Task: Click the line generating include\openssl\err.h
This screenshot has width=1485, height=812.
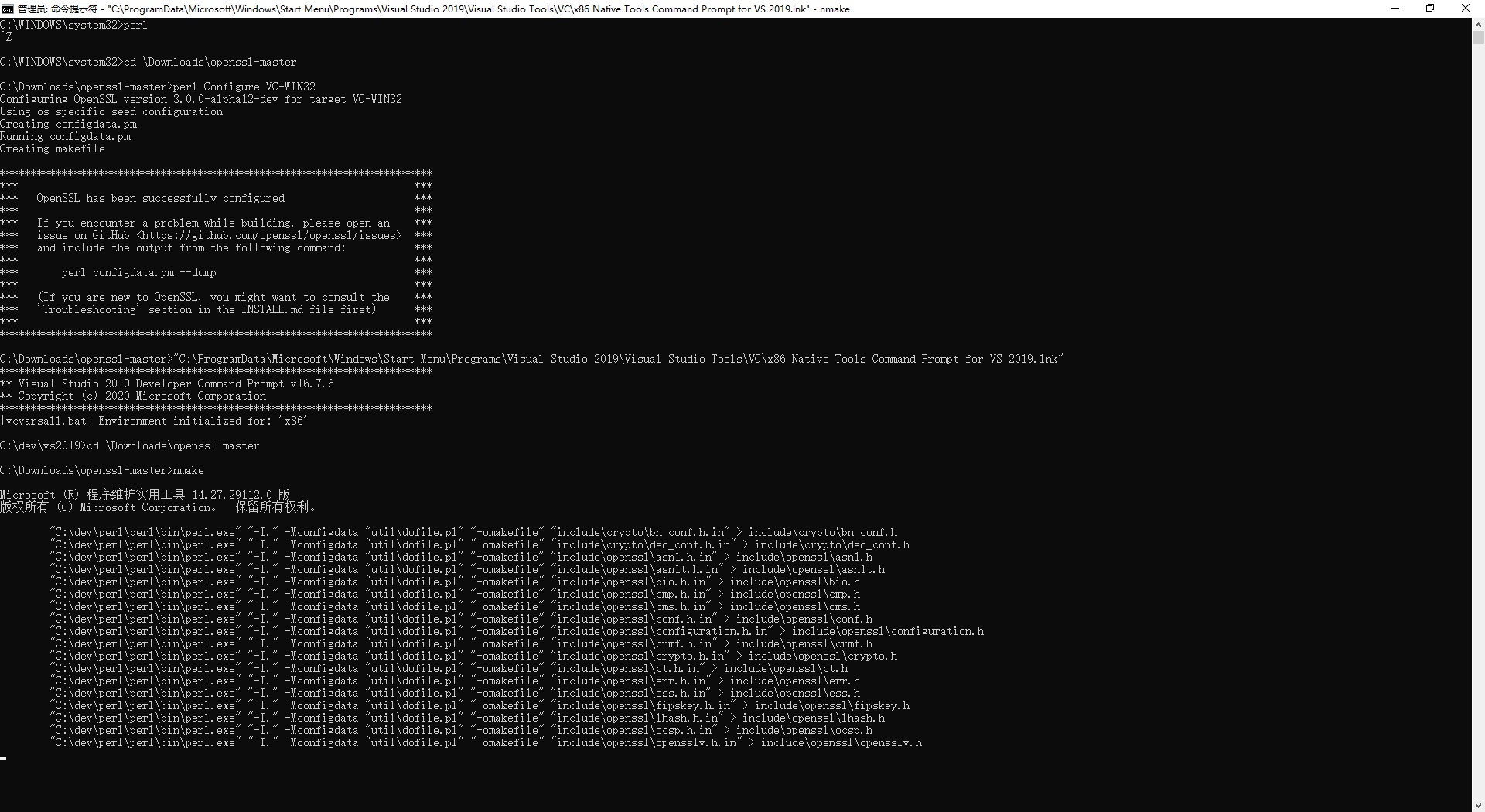Action: [455, 681]
